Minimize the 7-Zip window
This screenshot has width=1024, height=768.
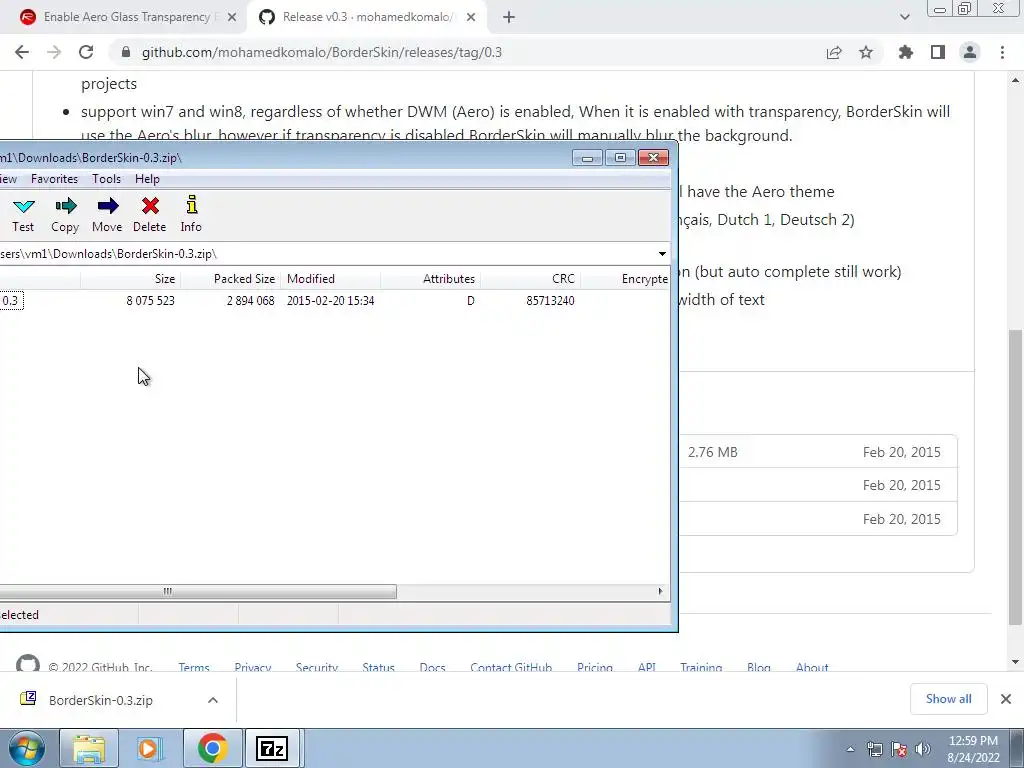pos(587,158)
